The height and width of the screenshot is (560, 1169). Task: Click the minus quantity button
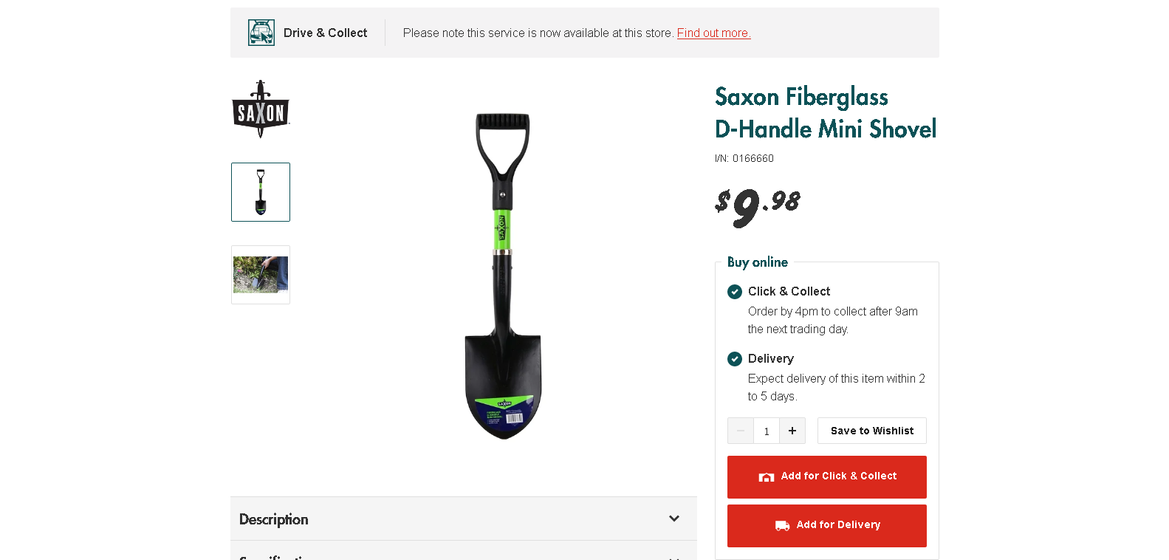(x=740, y=431)
